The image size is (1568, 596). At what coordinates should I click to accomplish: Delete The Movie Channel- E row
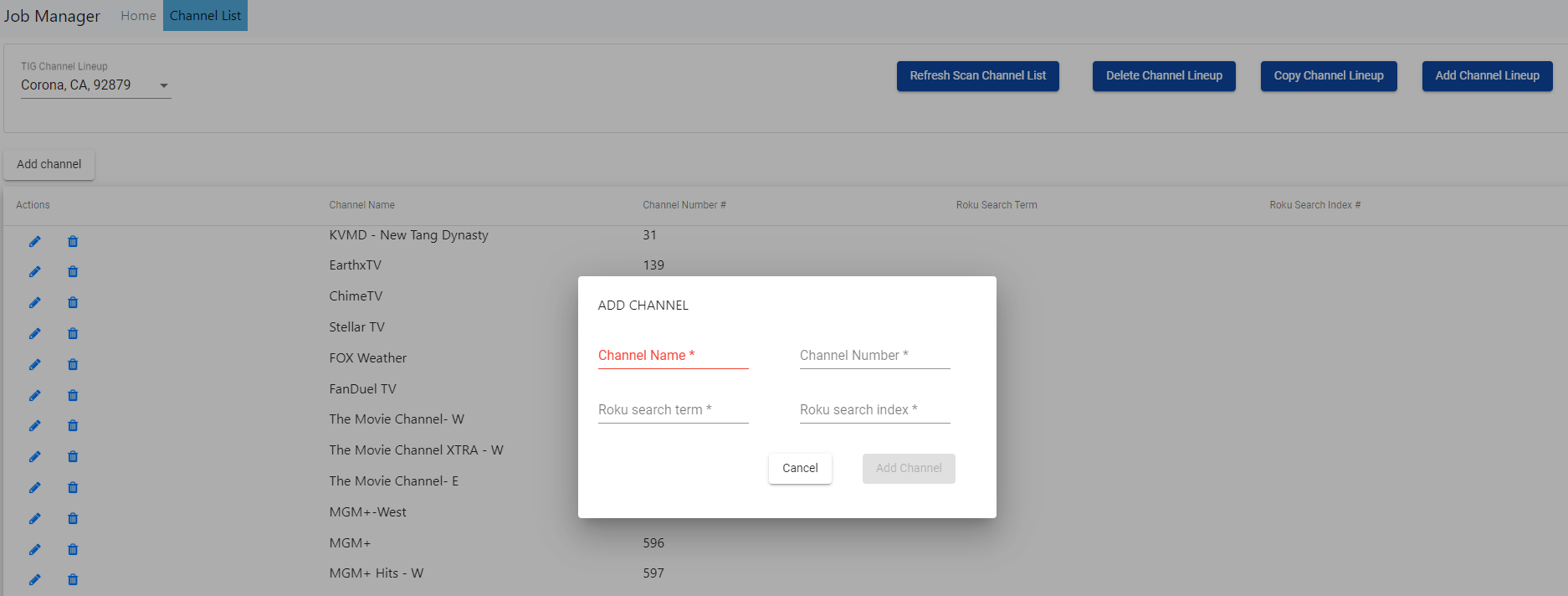pyautogui.click(x=73, y=487)
